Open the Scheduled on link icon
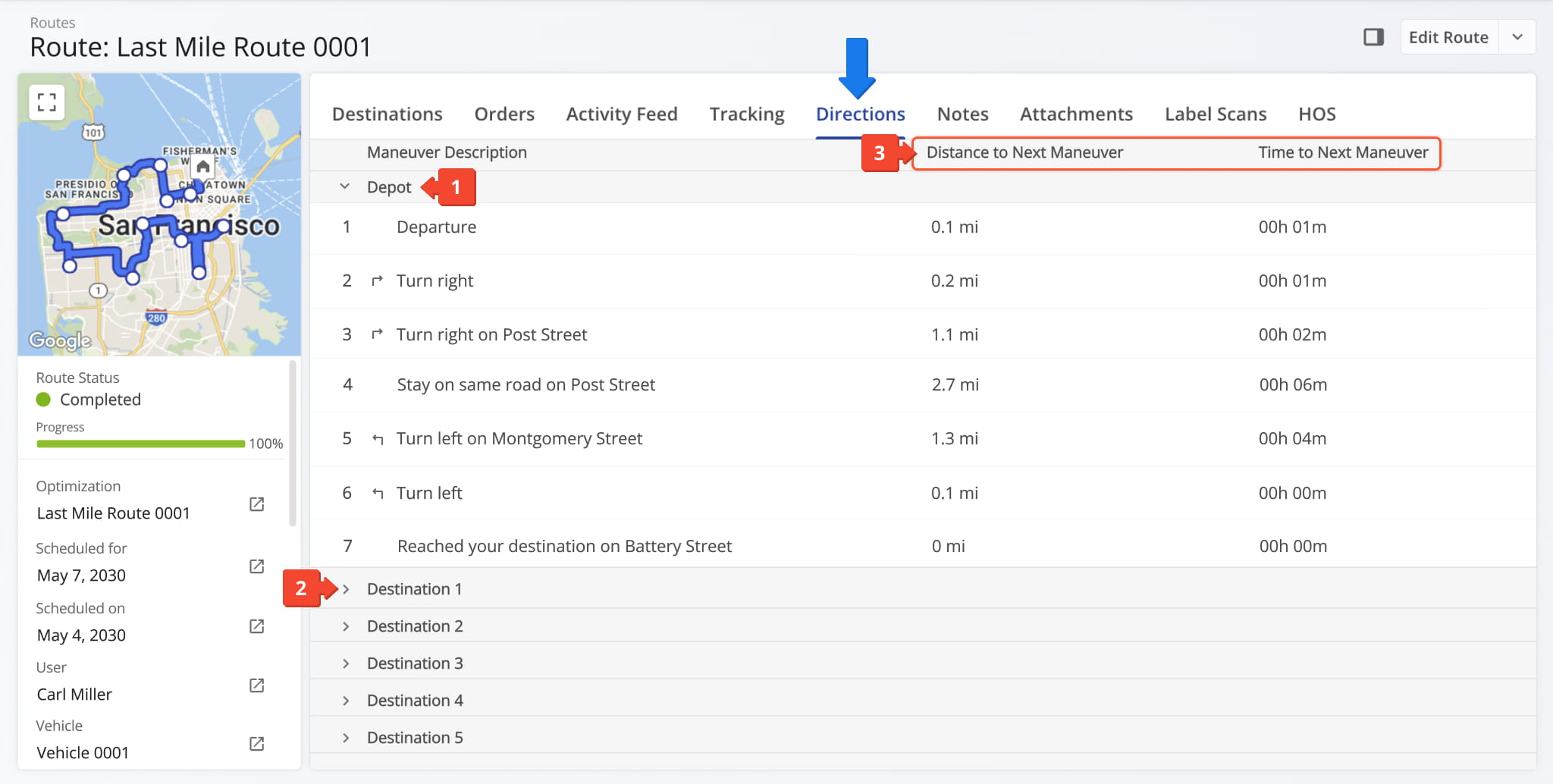Viewport: 1553px width, 784px height. 257,626
